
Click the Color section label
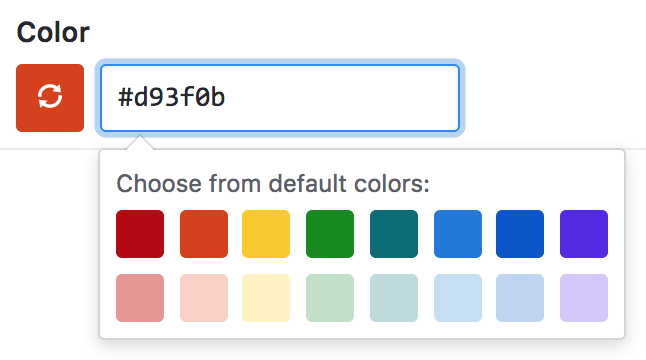pyautogui.click(x=53, y=32)
